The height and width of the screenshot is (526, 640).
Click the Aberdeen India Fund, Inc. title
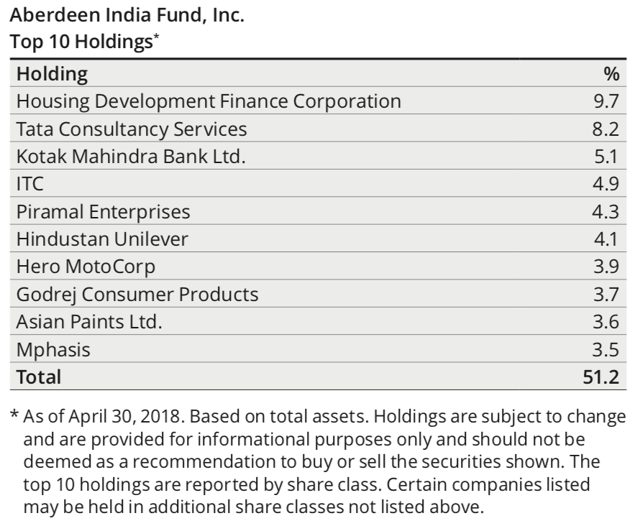pyautogui.click(x=127, y=15)
